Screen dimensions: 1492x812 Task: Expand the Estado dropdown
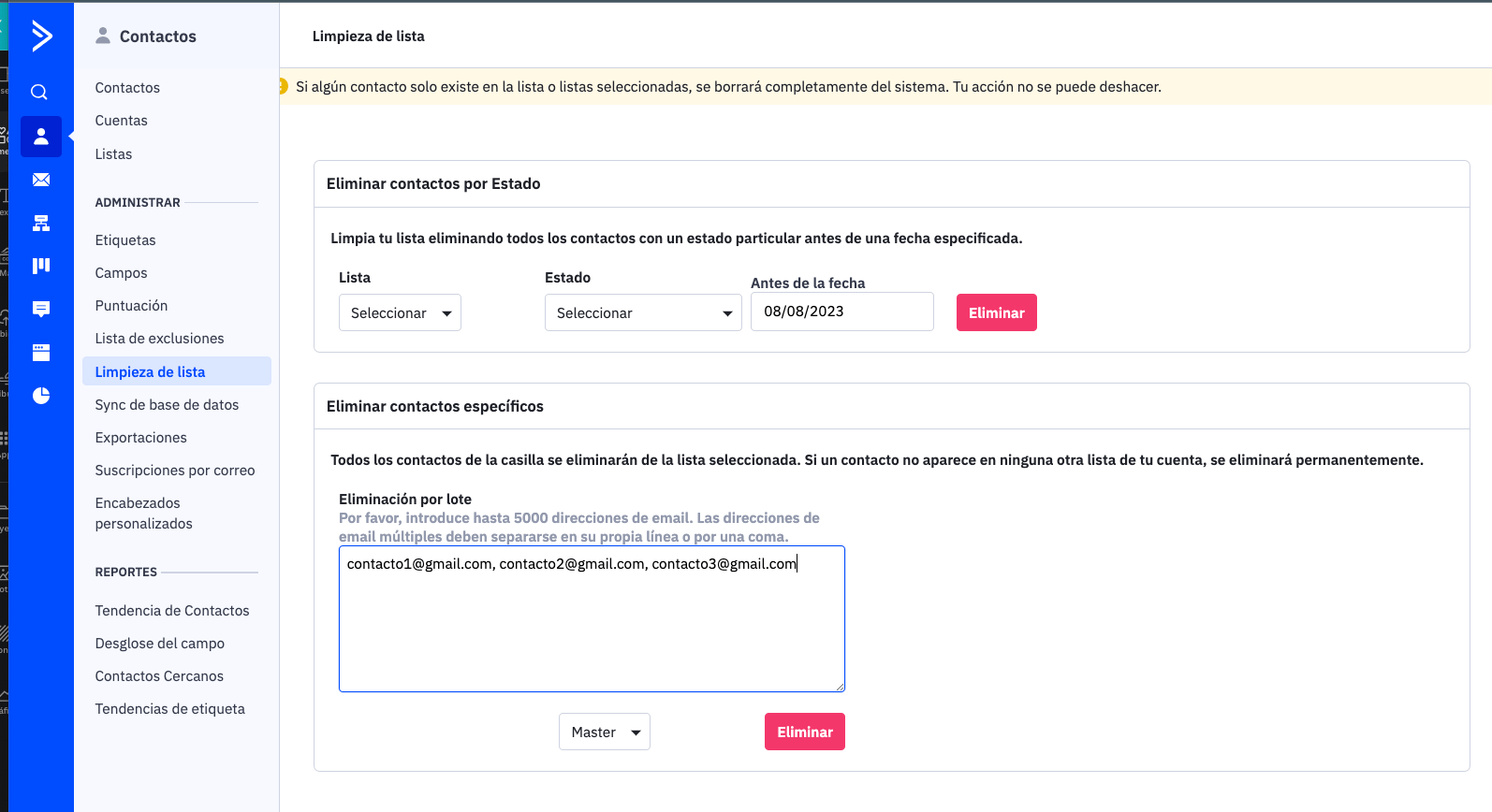coord(643,313)
